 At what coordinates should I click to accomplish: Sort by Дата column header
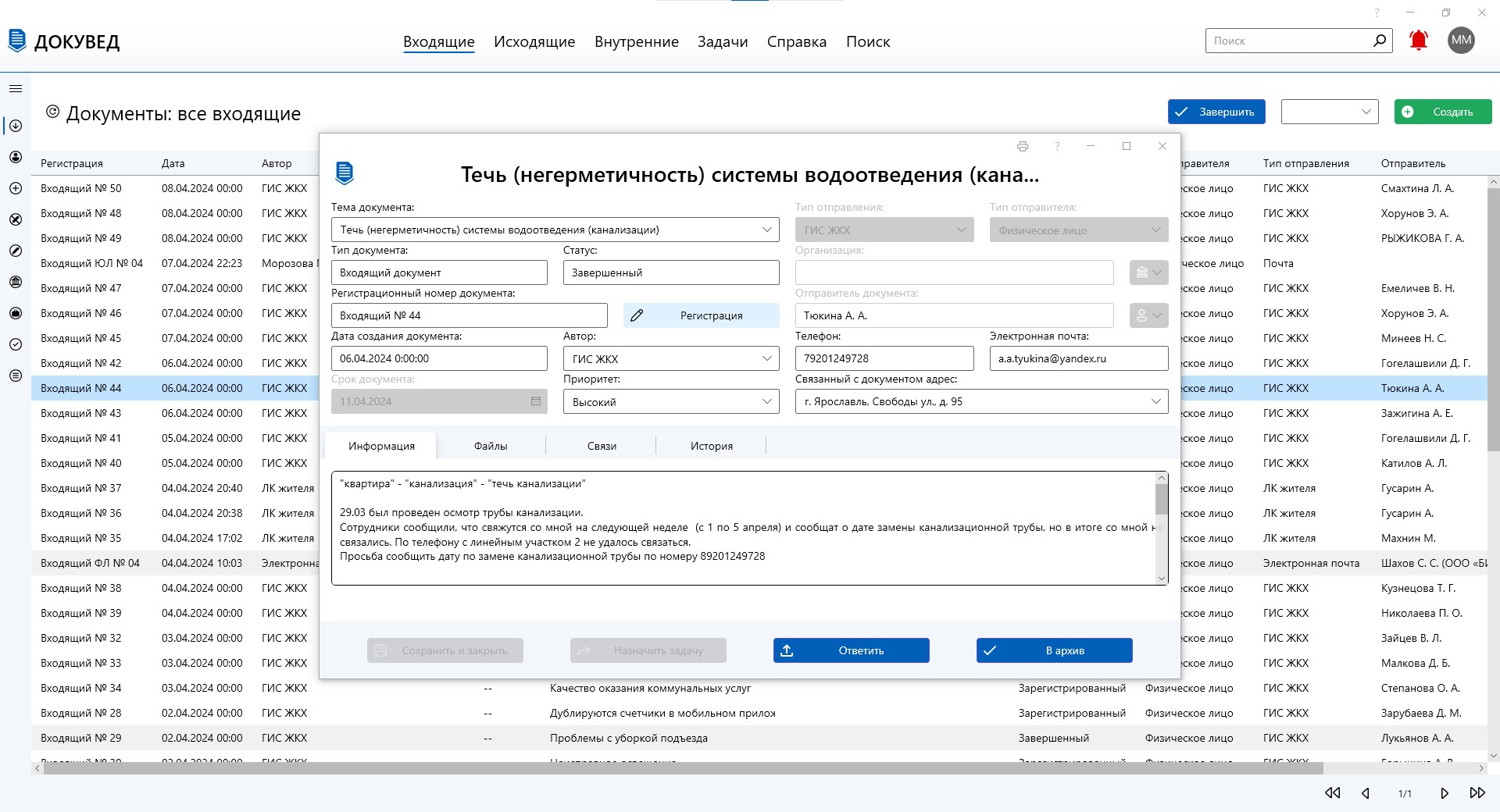(173, 163)
